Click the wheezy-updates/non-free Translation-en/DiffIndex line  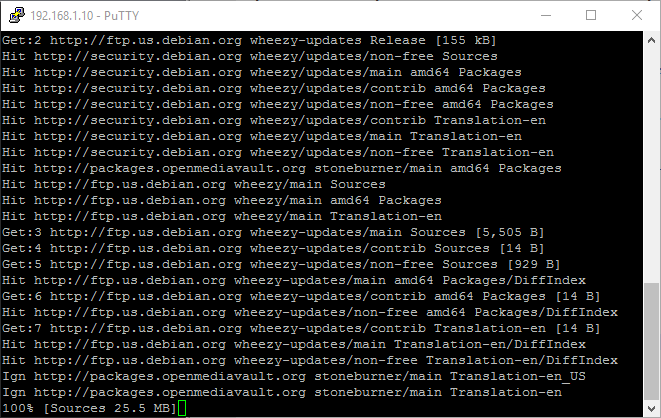coord(310,361)
